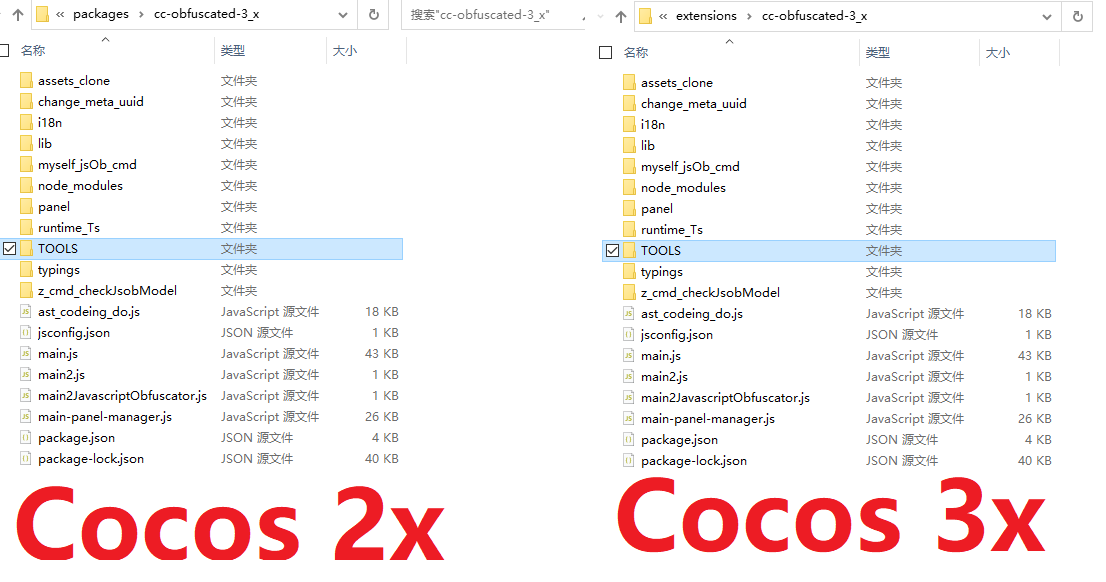
Task: Select package-lock.json icon in left window
Action: [x=25, y=459]
